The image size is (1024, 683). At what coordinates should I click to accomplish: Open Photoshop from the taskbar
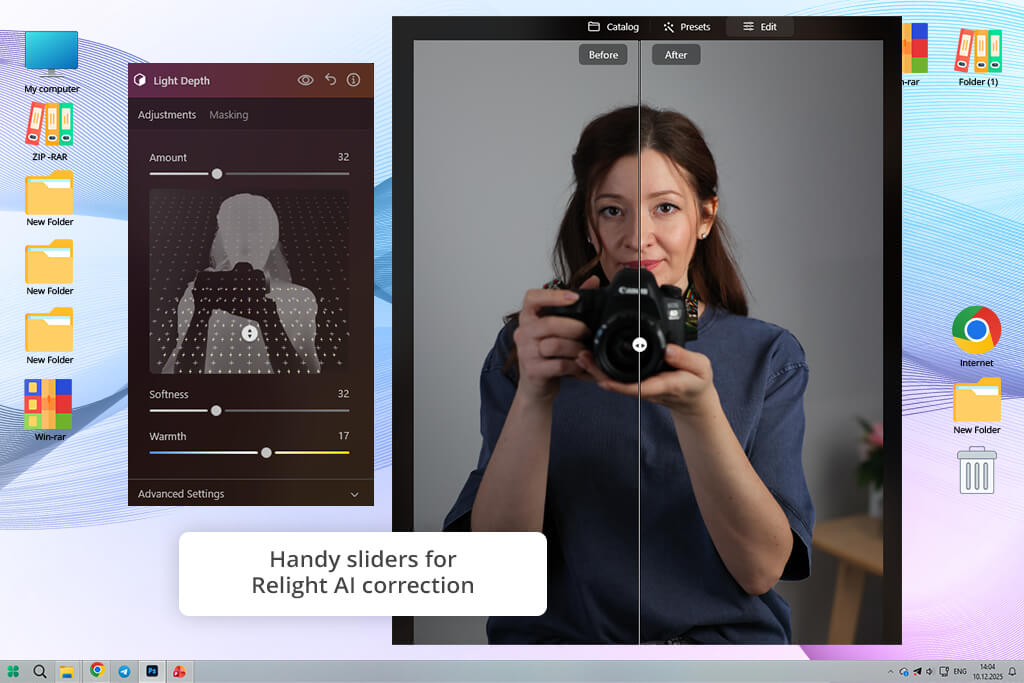[152, 671]
